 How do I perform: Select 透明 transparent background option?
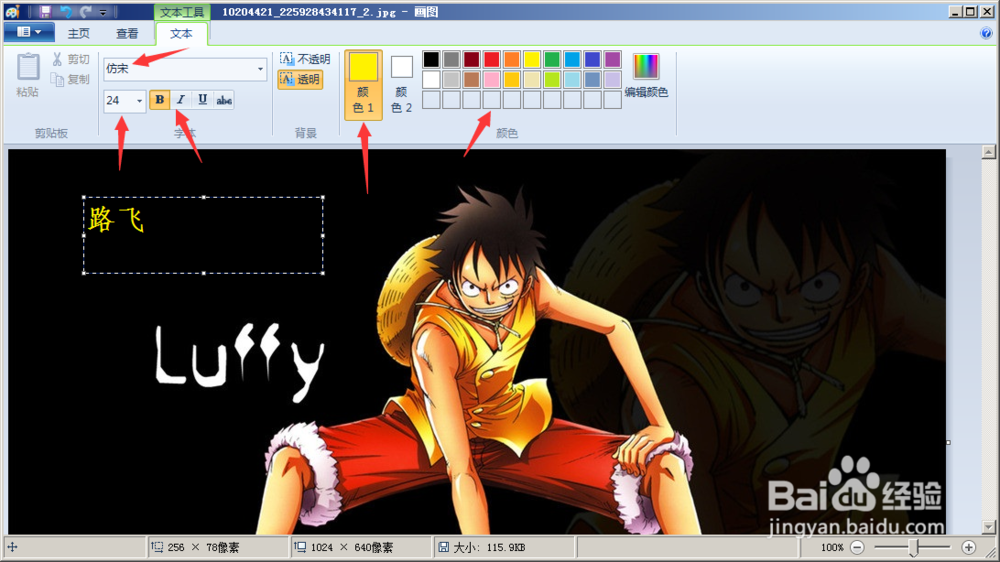[300, 80]
